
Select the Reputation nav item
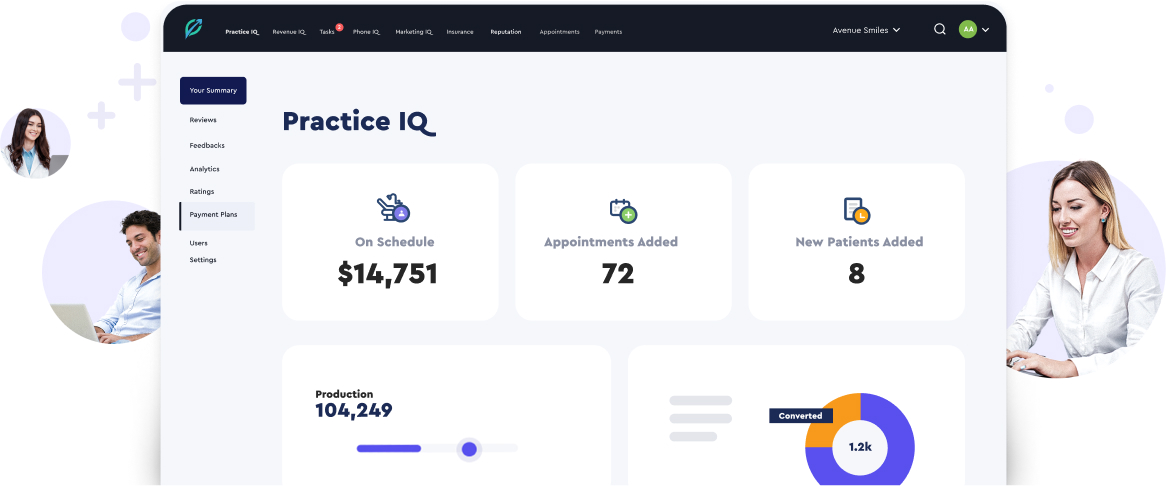(506, 32)
